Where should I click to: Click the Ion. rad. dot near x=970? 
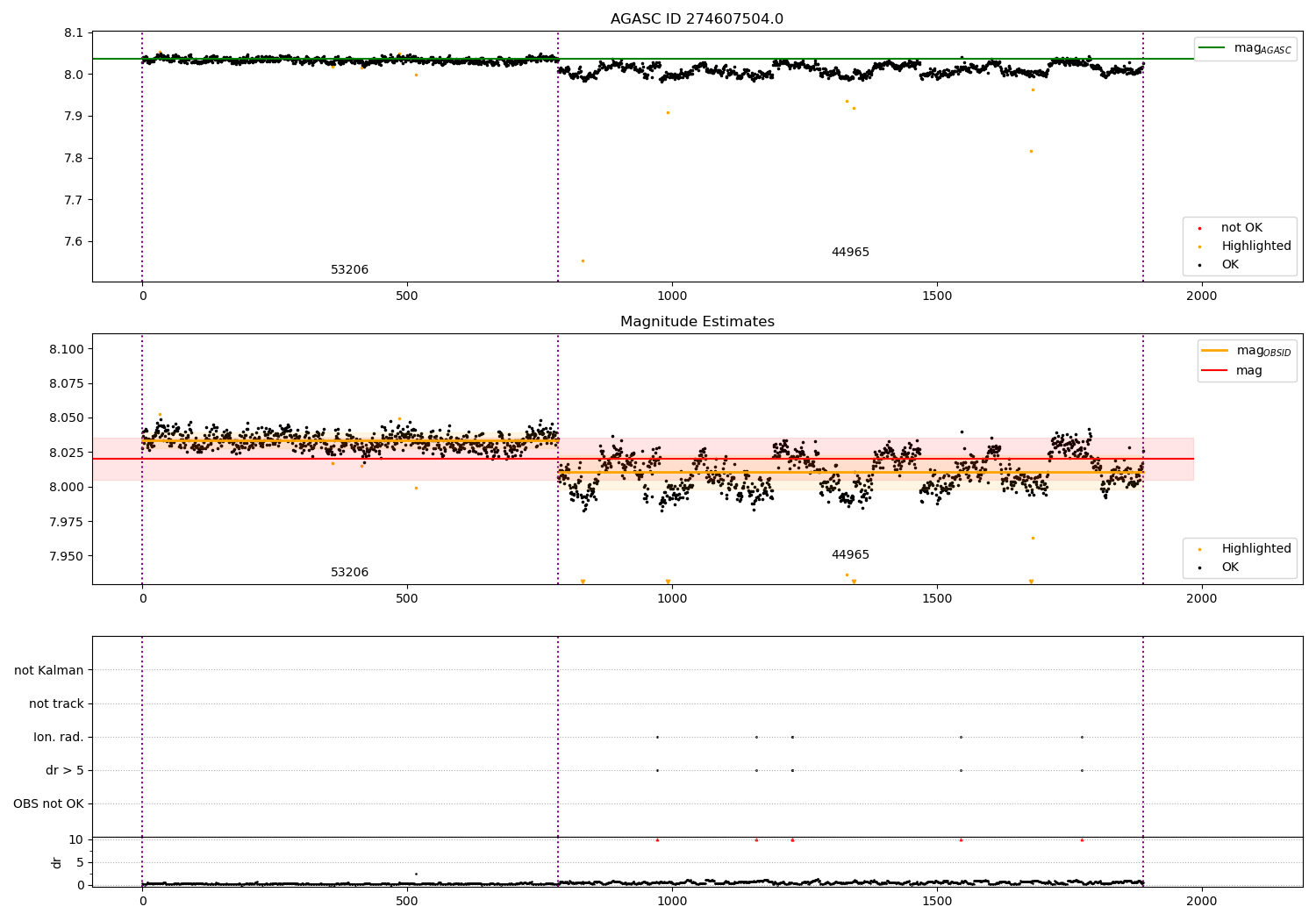click(657, 737)
